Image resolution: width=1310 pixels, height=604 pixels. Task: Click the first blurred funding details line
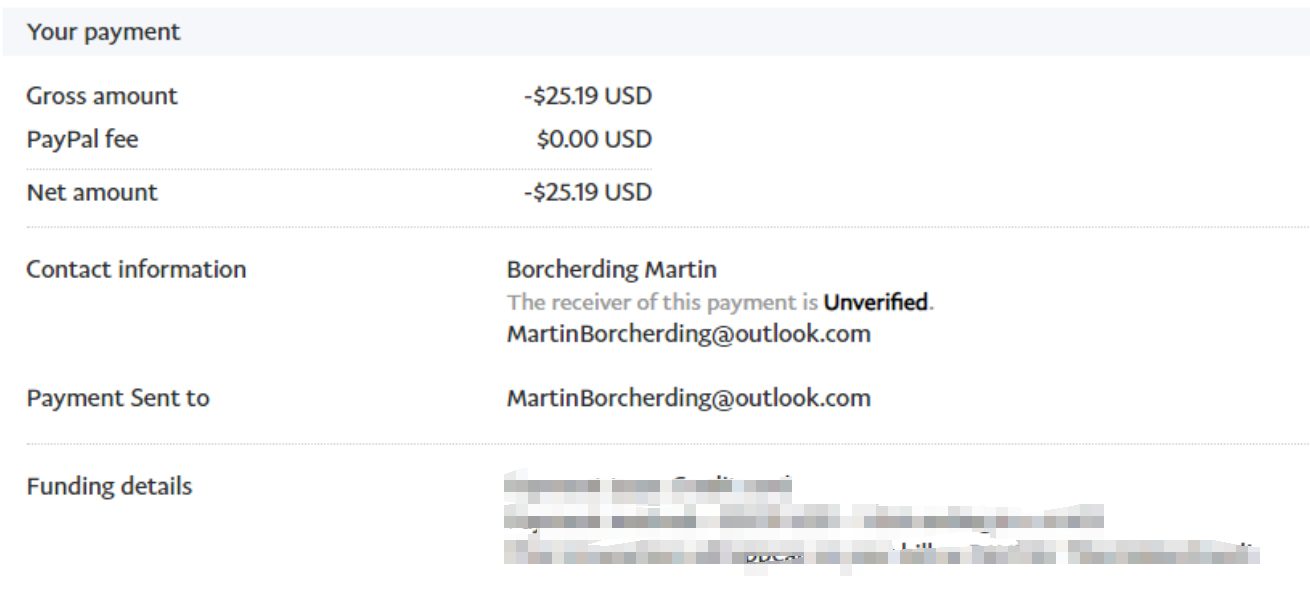pyautogui.click(x=648, y=487)
